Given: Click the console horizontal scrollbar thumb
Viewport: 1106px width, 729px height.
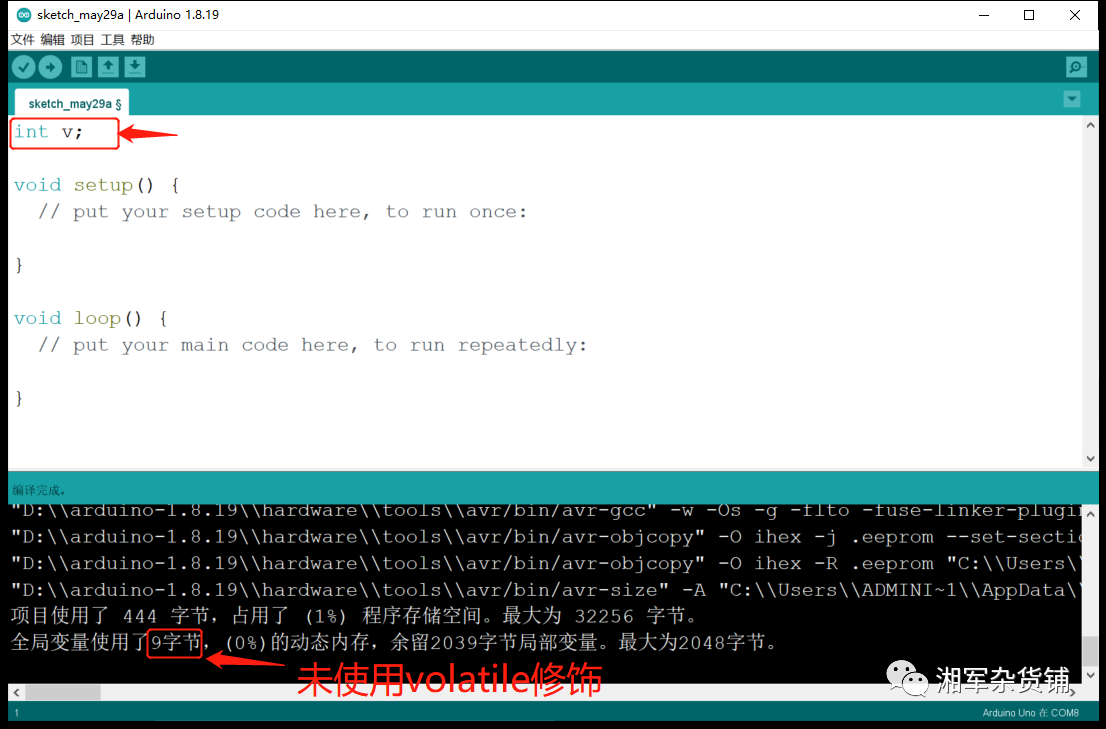Looking at the screenshot, I should (63, 692).
